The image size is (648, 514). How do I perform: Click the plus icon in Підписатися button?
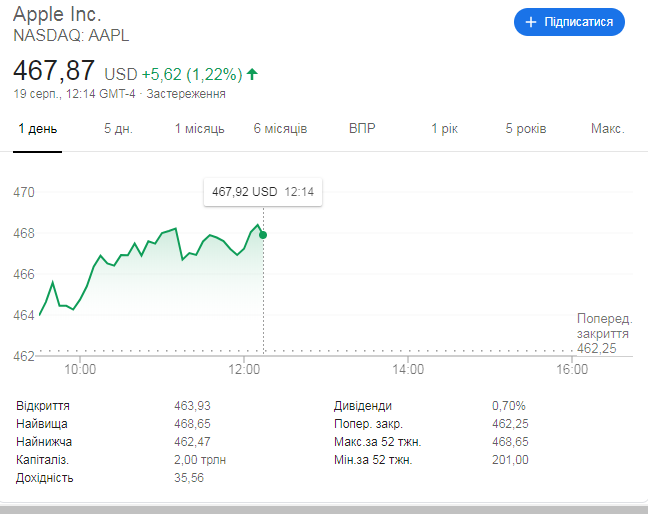tap(531, 22)
